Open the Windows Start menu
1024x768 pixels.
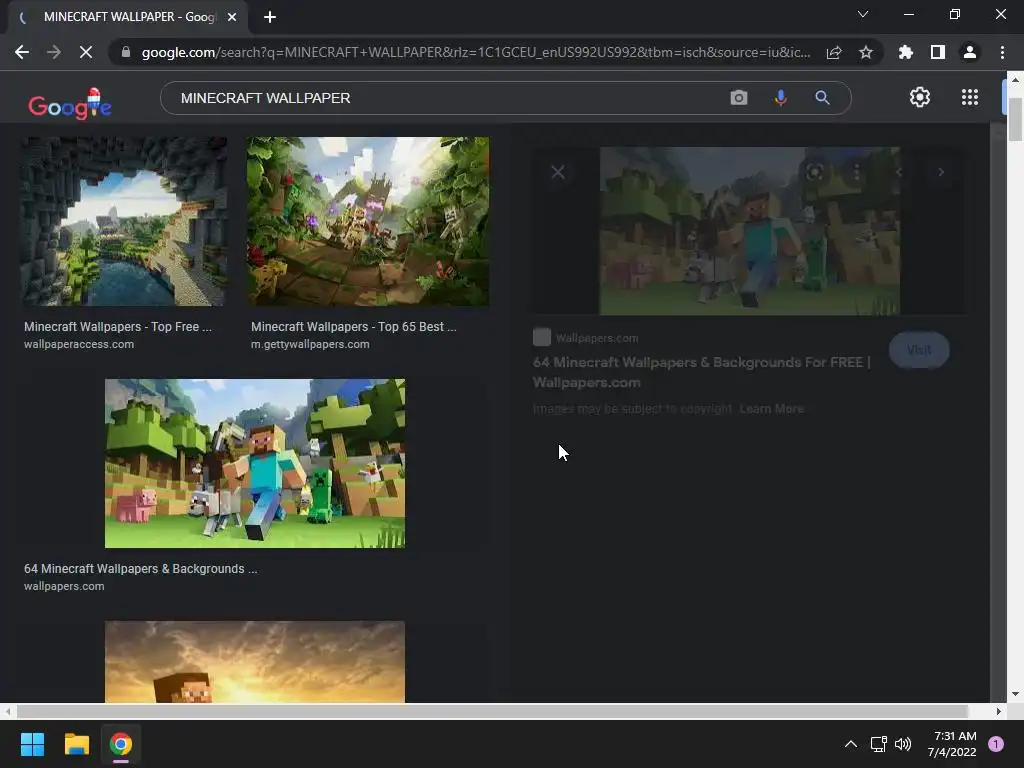[x=32, y=744]
